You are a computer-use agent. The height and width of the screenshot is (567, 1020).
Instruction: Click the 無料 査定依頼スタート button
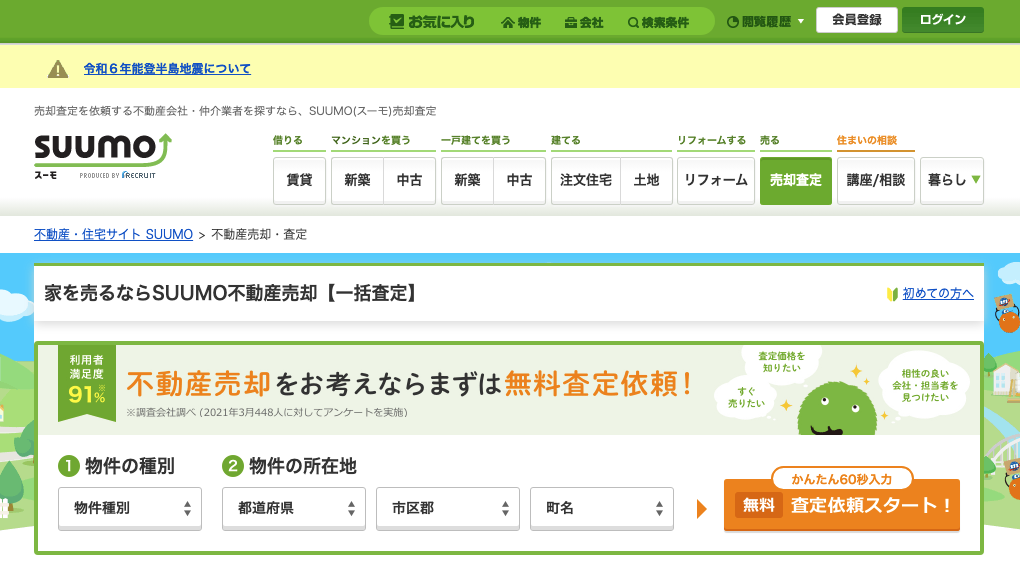(842, 505)
